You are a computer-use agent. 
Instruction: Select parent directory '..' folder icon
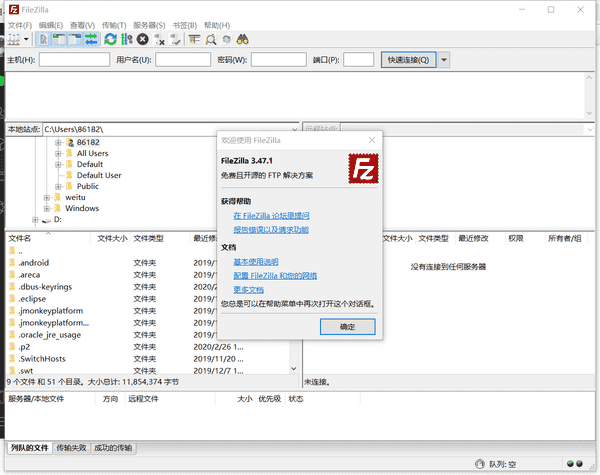(x=12, y=251)
